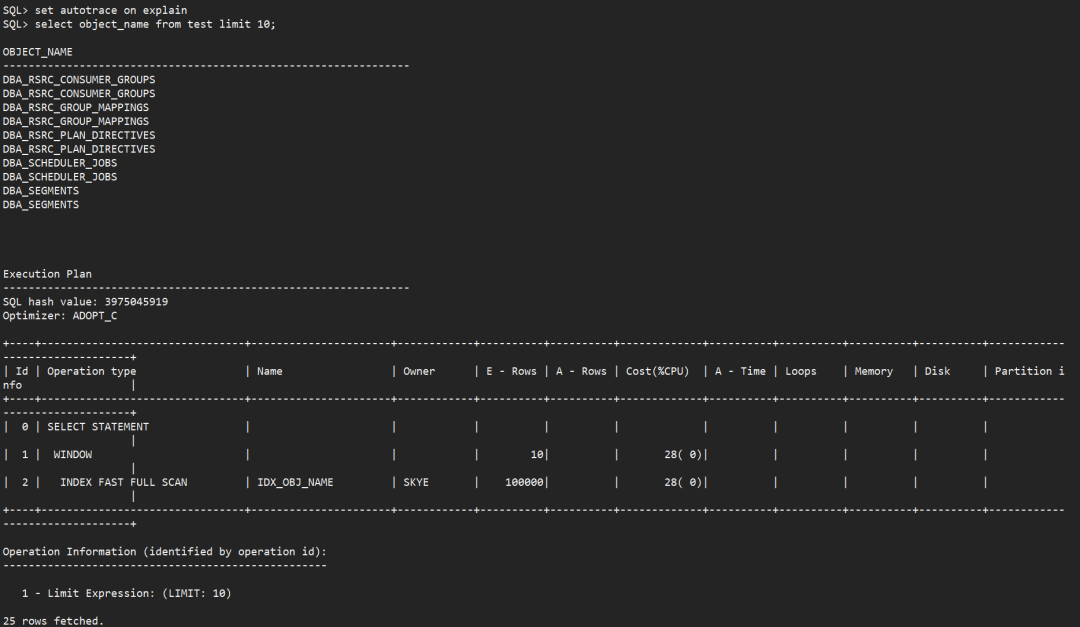Select the first DBA_SCHEDULER_JOBS result row

pyautogui.click(x=60, y=163)
